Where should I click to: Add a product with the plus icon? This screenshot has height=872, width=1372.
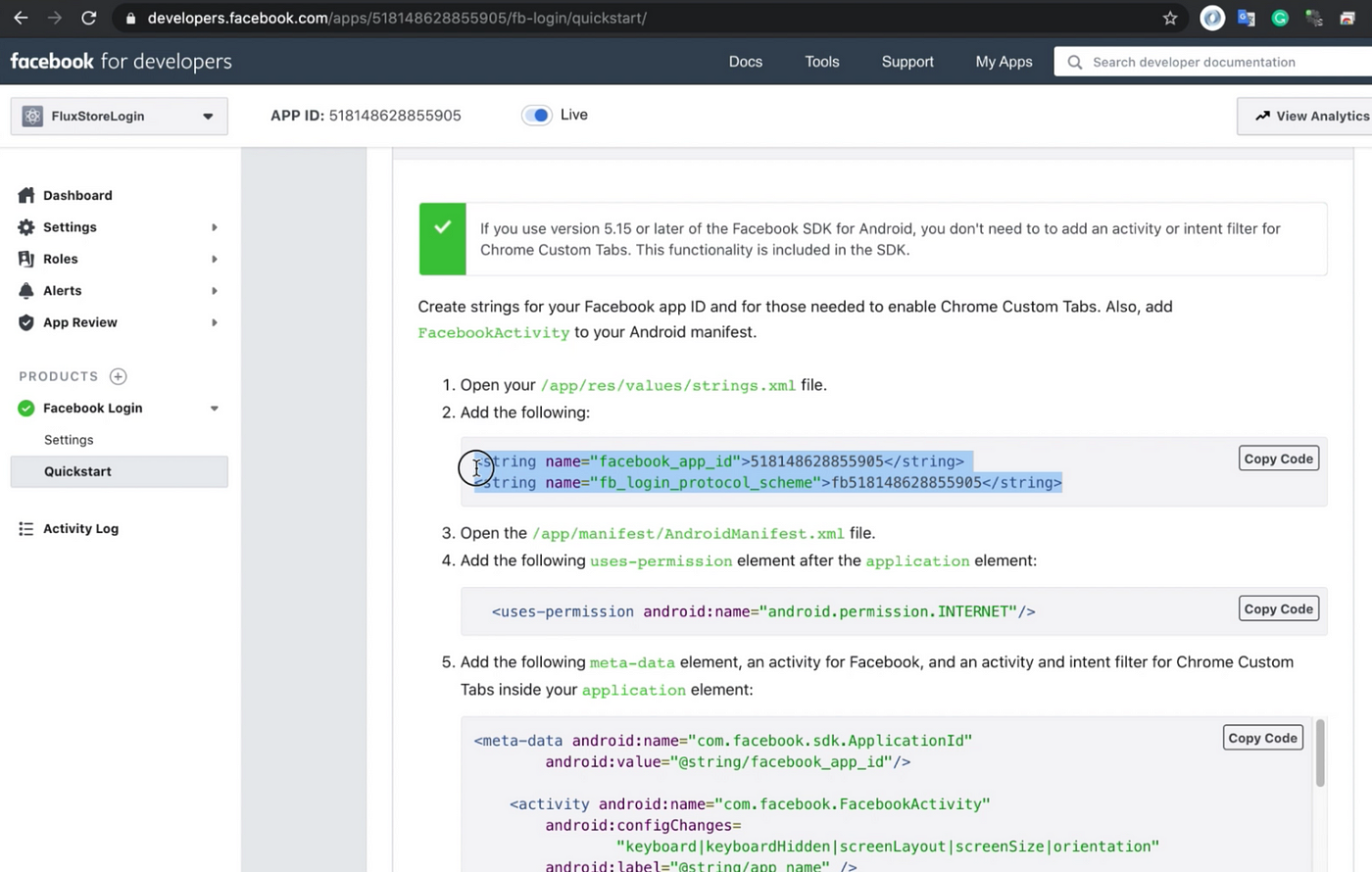(x=119, y=376)
